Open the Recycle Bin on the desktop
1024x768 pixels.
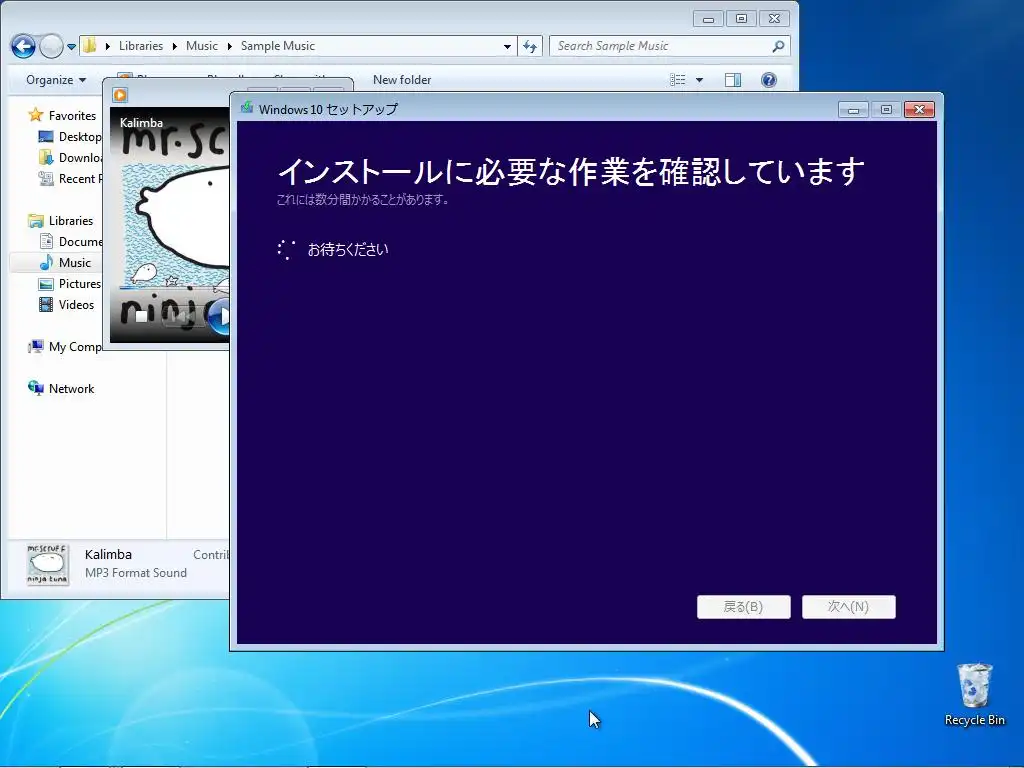974,694
